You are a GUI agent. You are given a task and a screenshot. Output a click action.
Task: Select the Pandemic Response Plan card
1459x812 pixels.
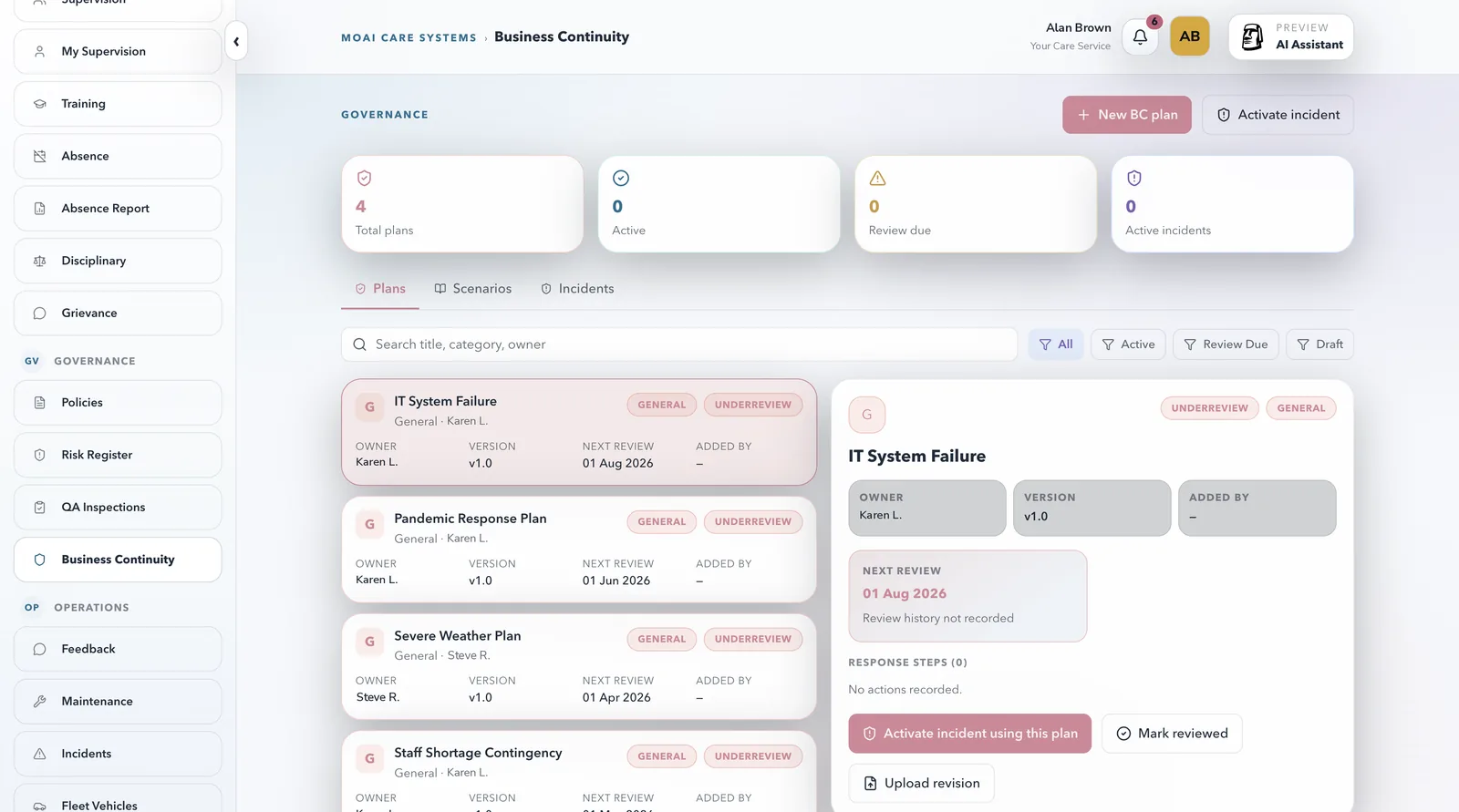point(579,550)
